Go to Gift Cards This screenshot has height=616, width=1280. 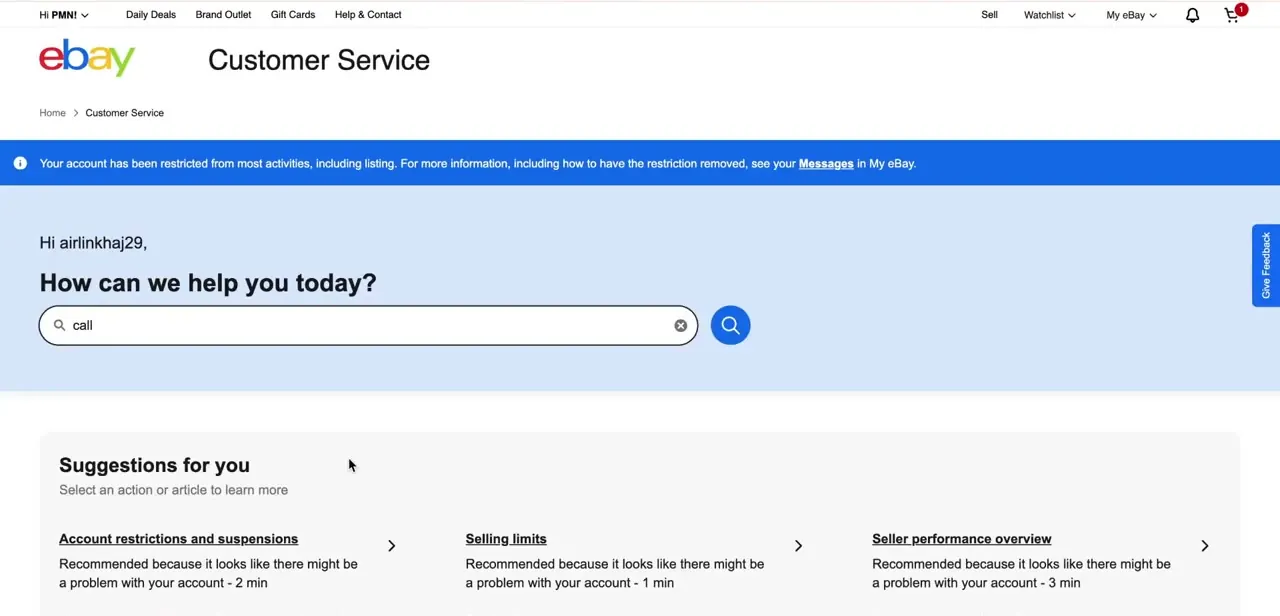(293, 15)
